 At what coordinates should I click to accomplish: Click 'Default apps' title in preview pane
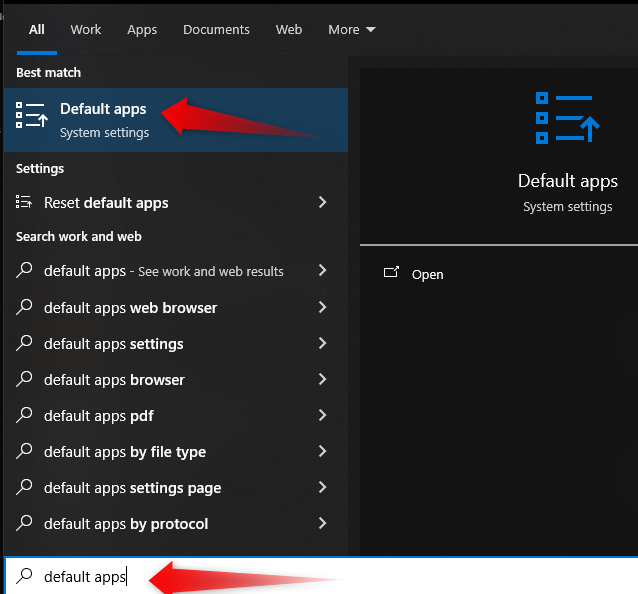coord(568,181)
